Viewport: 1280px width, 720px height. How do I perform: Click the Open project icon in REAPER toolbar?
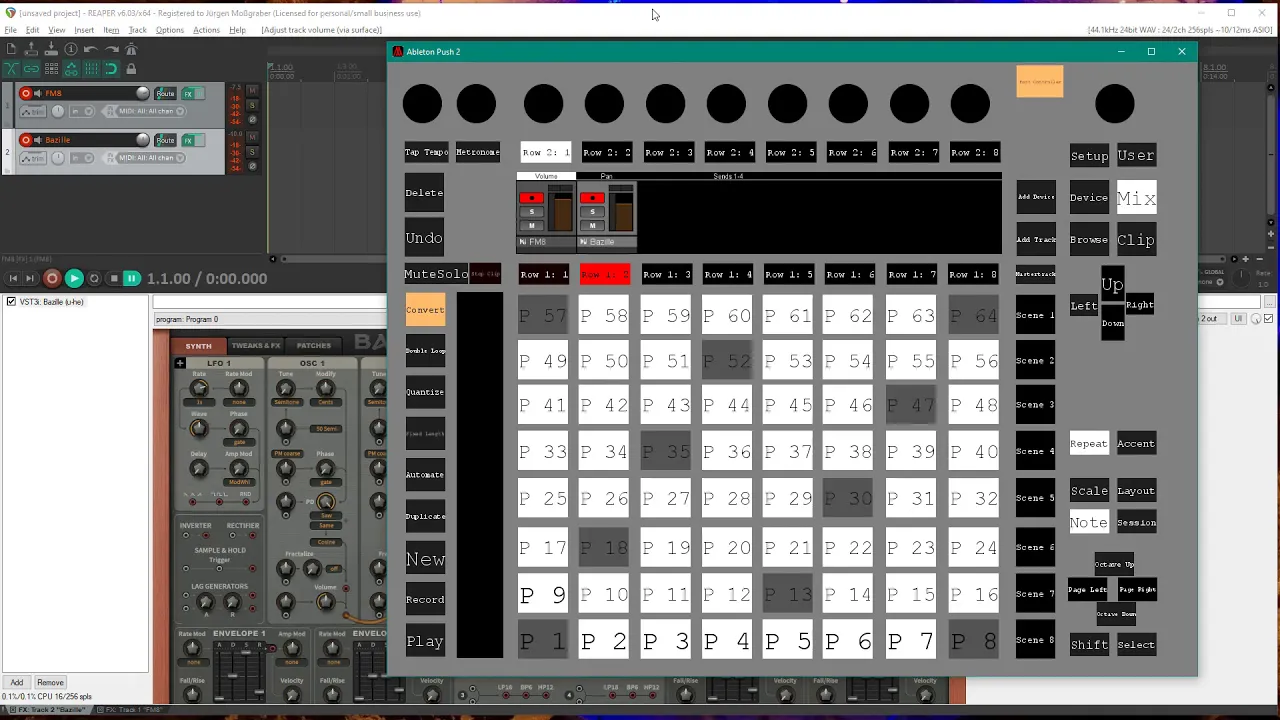coord(31,49)
